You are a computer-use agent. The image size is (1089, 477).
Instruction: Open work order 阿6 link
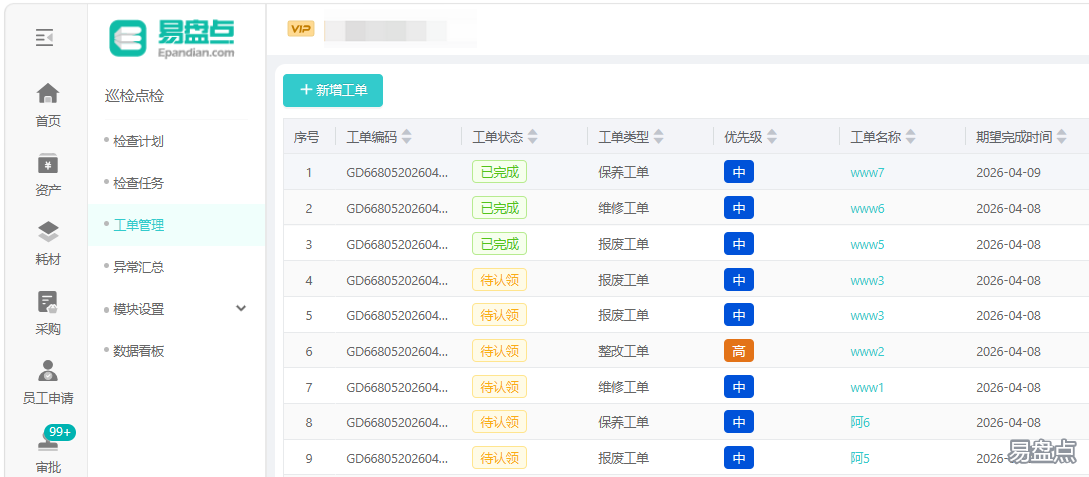(x=860, y=422)
